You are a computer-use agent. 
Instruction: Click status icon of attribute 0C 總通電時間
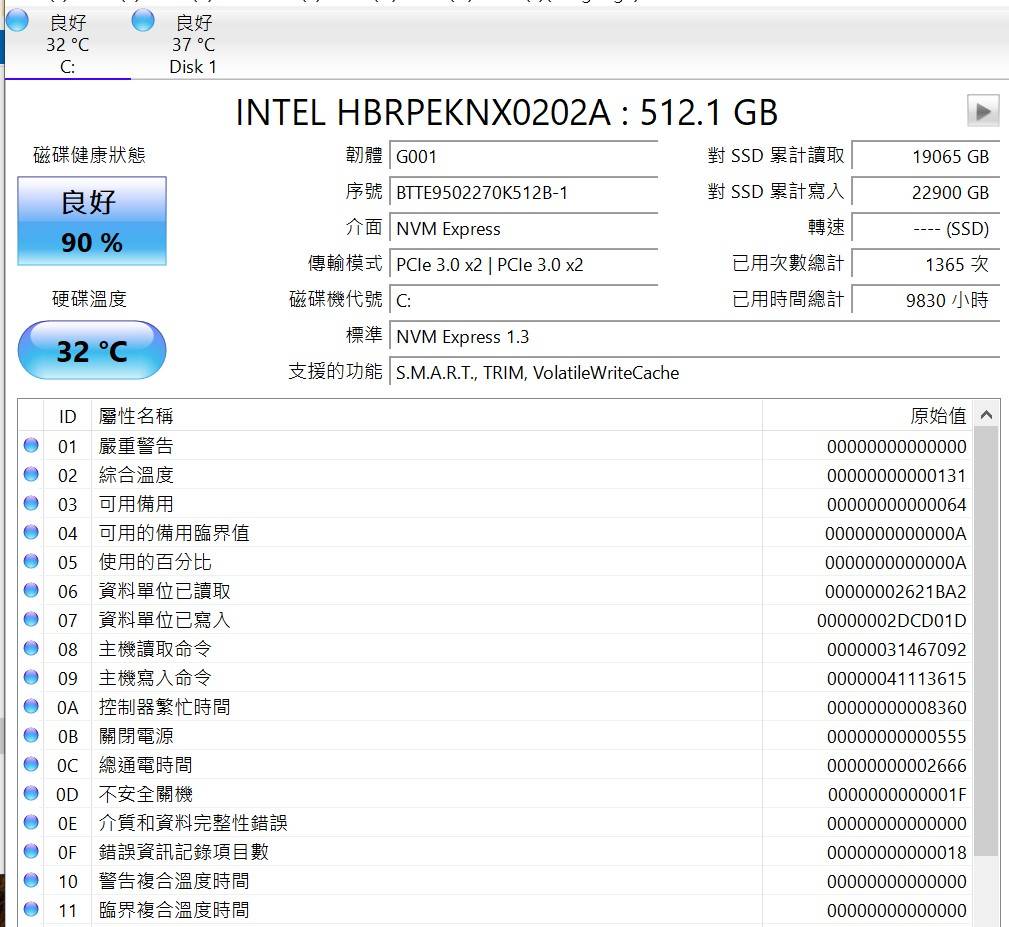click(31, 765)
